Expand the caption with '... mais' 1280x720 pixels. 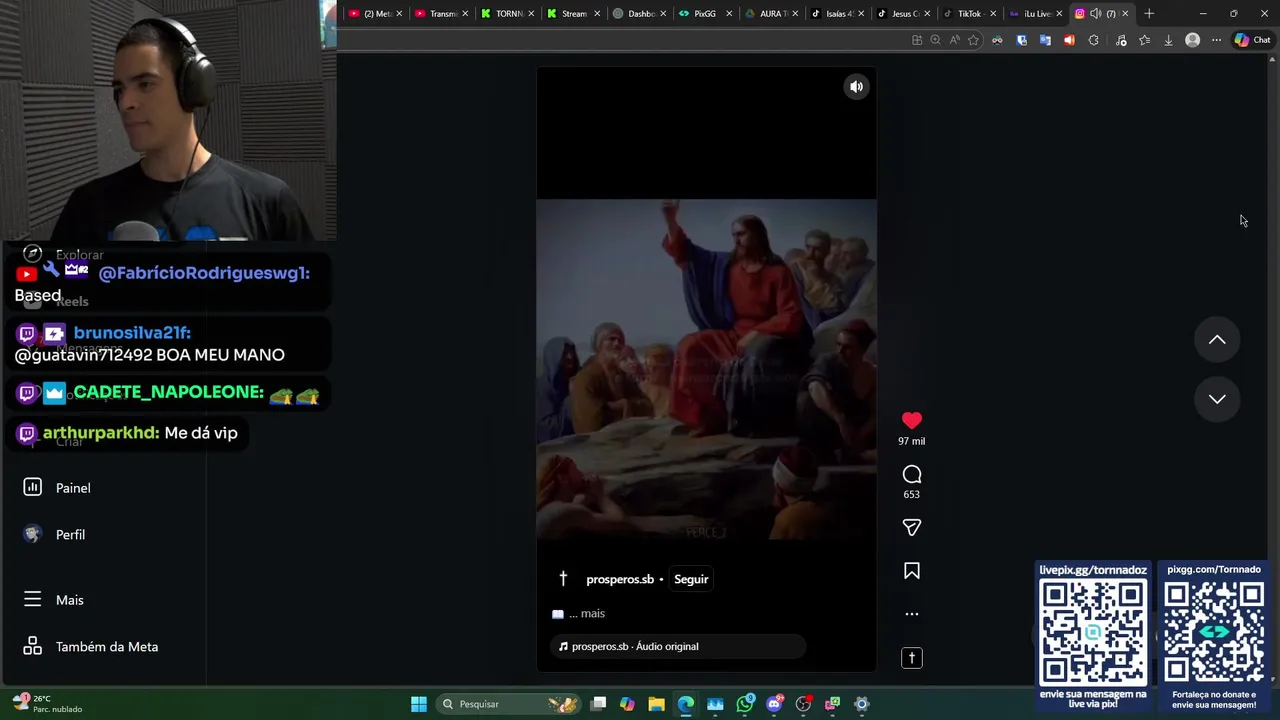pos(587,614)
